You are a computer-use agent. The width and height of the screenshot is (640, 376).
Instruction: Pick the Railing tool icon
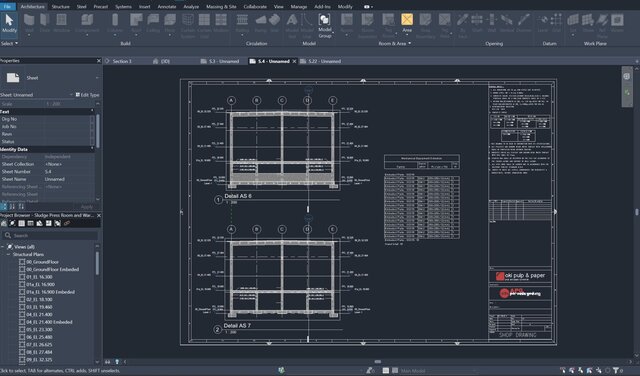242,23
